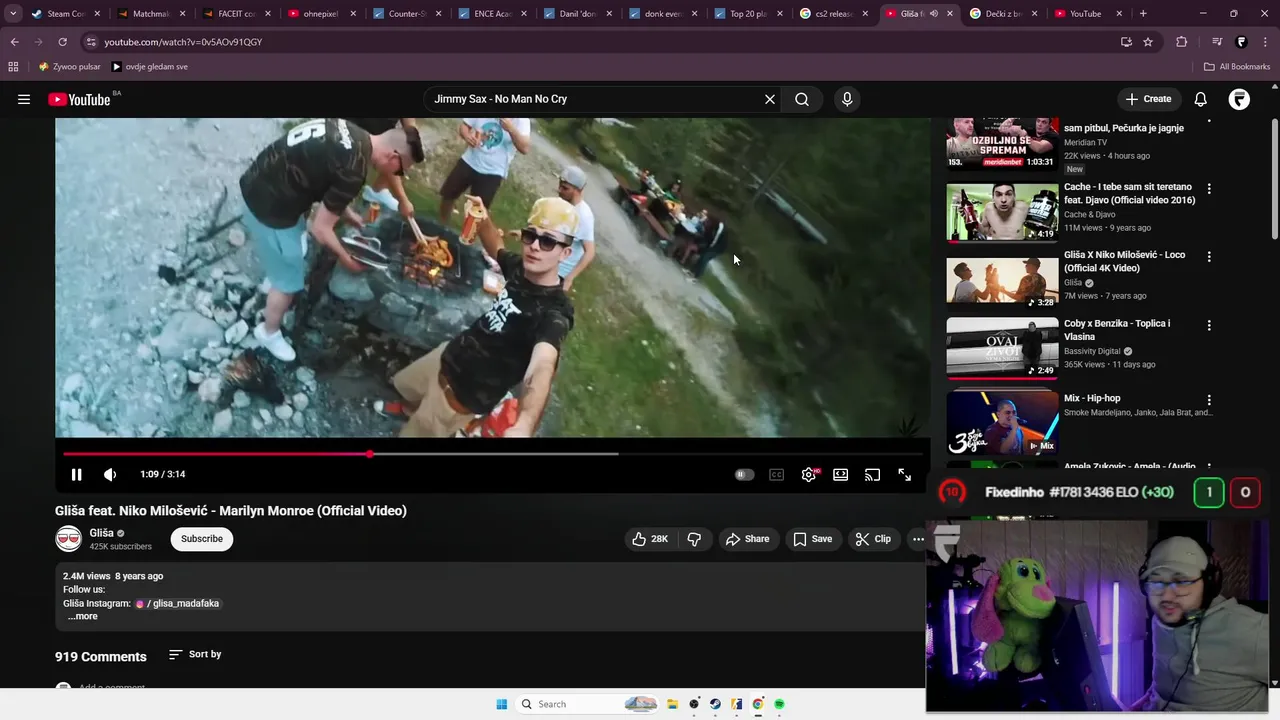Screen dimensions: 1280x720
Task: Open YouTube notifications bell
Action: (1201, 99)
